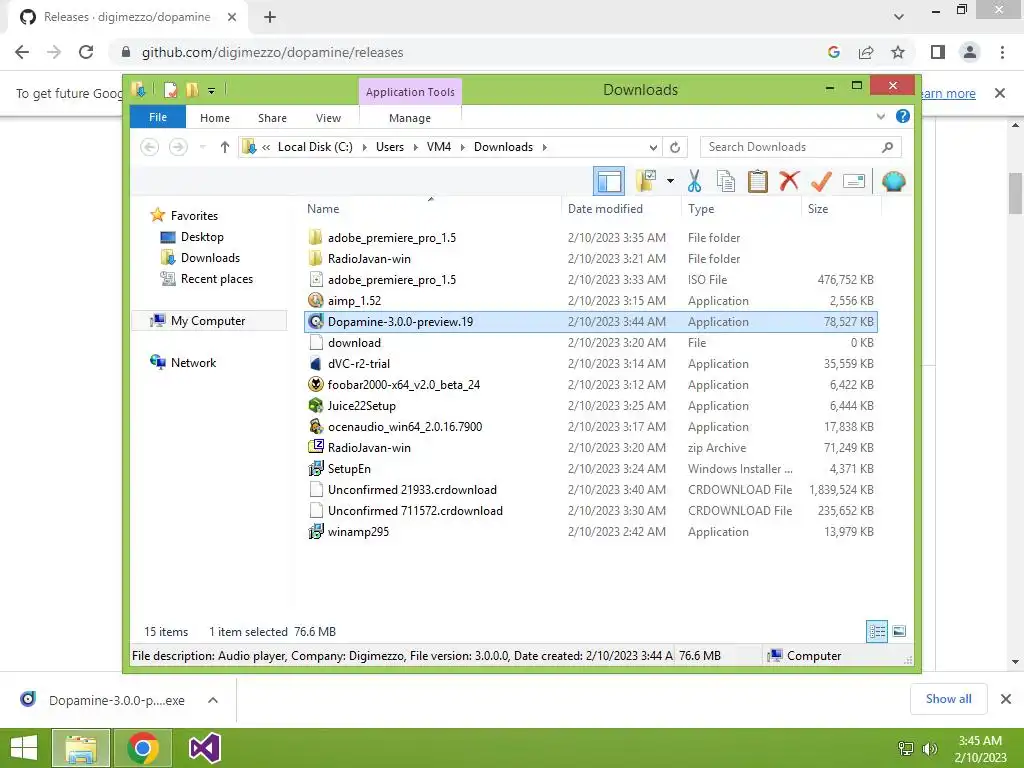Click the Copy icon in toolbar

click(x=726, y=181)
